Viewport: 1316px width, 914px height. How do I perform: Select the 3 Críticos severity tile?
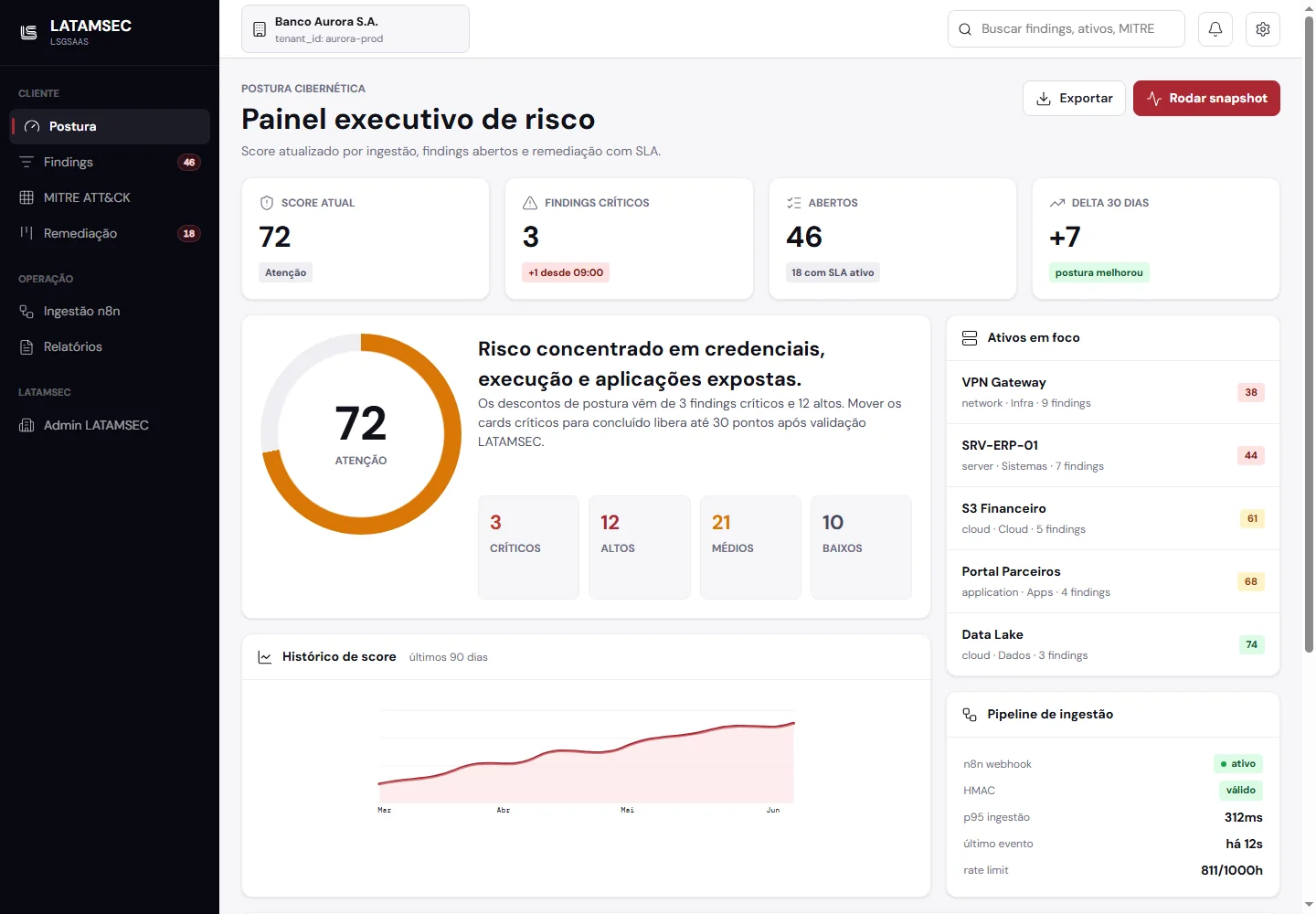point(528,547)
